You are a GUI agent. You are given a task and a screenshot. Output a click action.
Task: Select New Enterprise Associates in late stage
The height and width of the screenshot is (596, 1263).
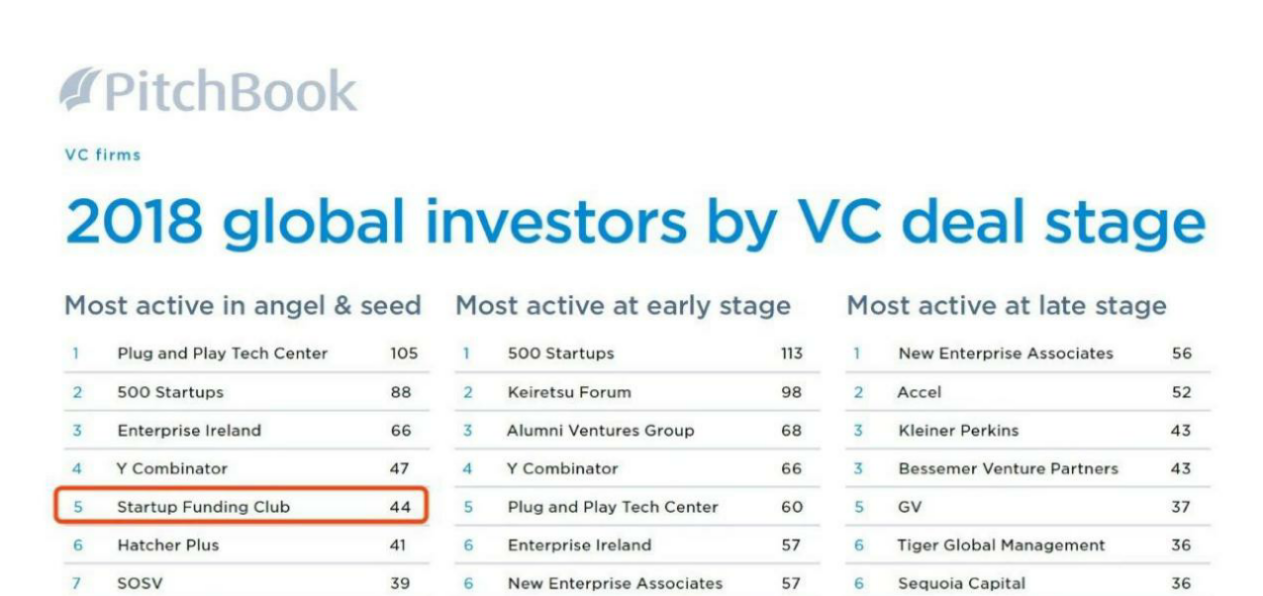(1005, 353)
